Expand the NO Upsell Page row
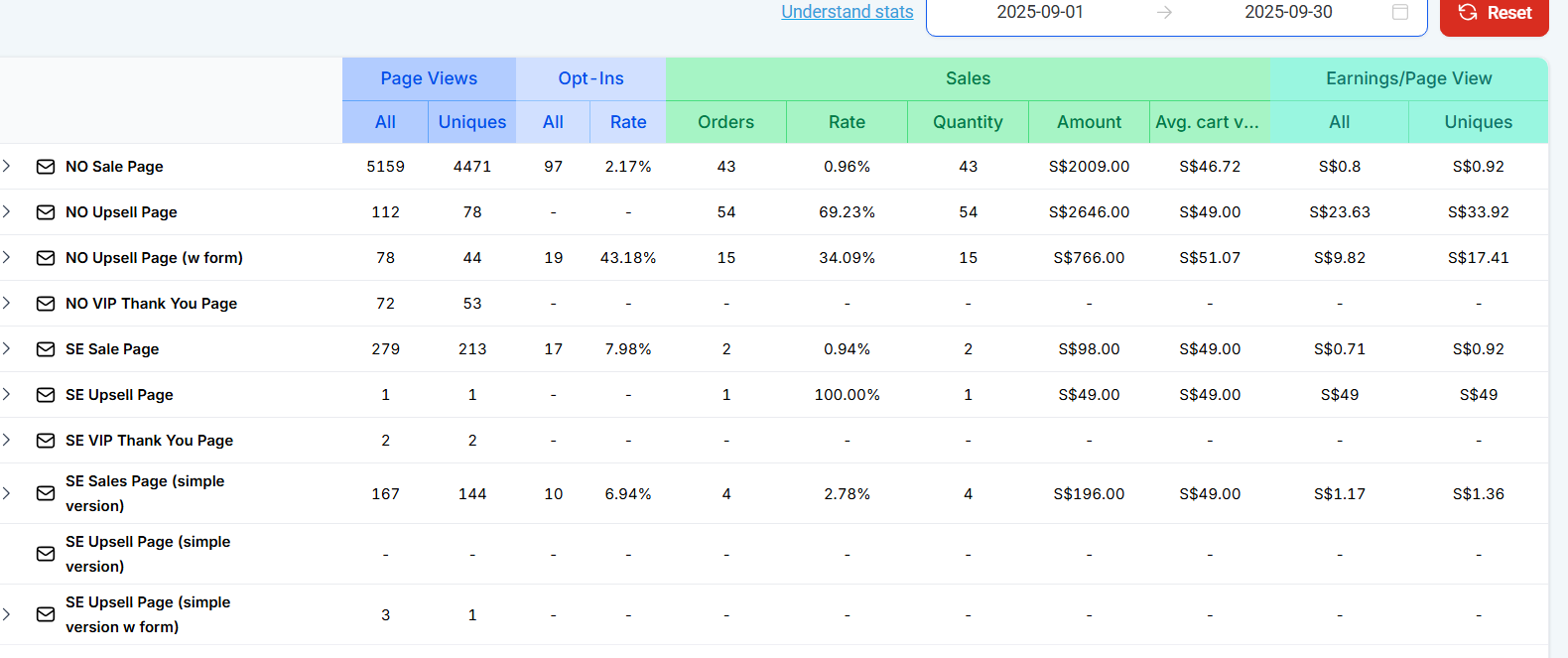Screen dimensions: 1568x658 [x=7, y=211]
